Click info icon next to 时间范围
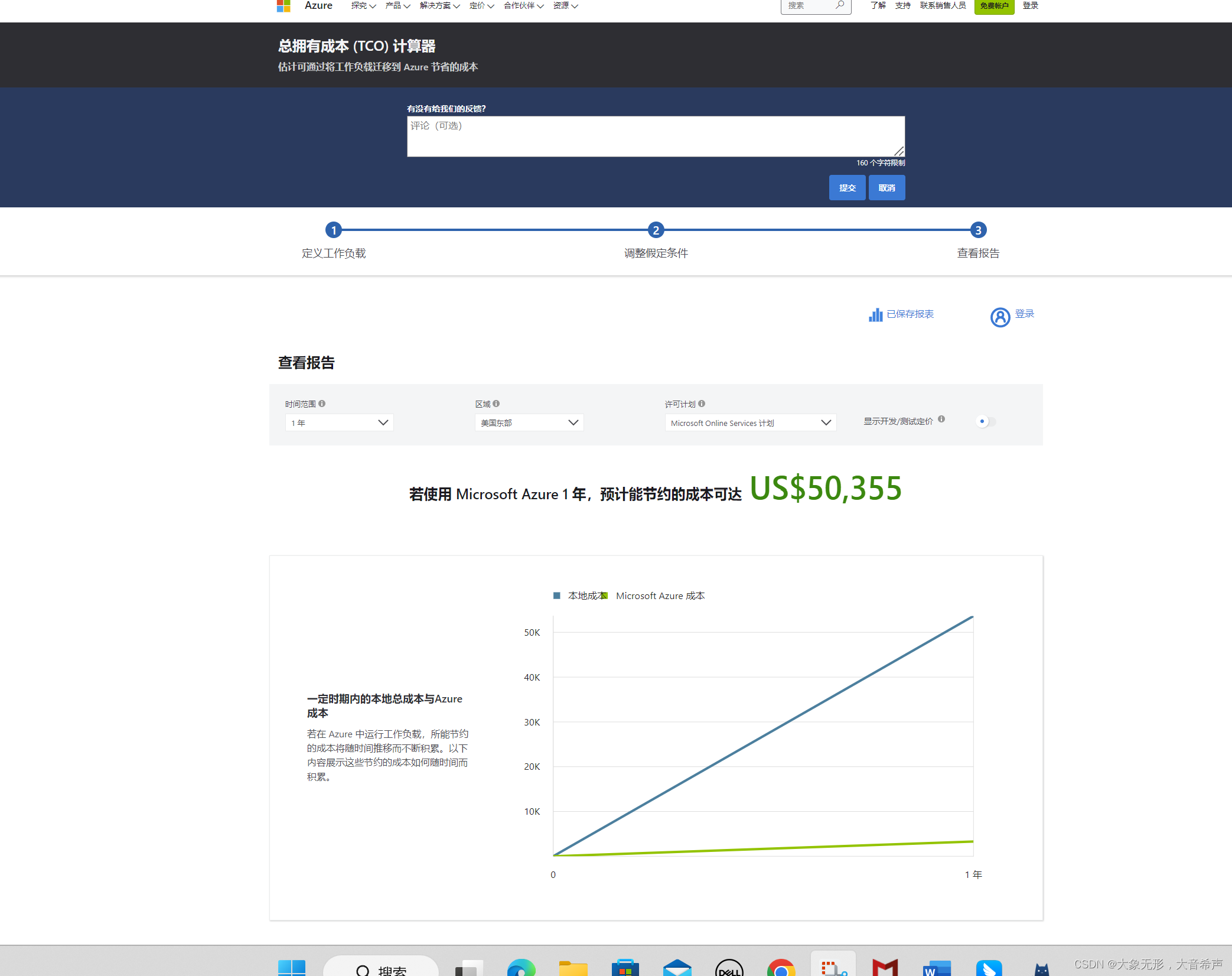1232x976 pixels. (322, 404)
